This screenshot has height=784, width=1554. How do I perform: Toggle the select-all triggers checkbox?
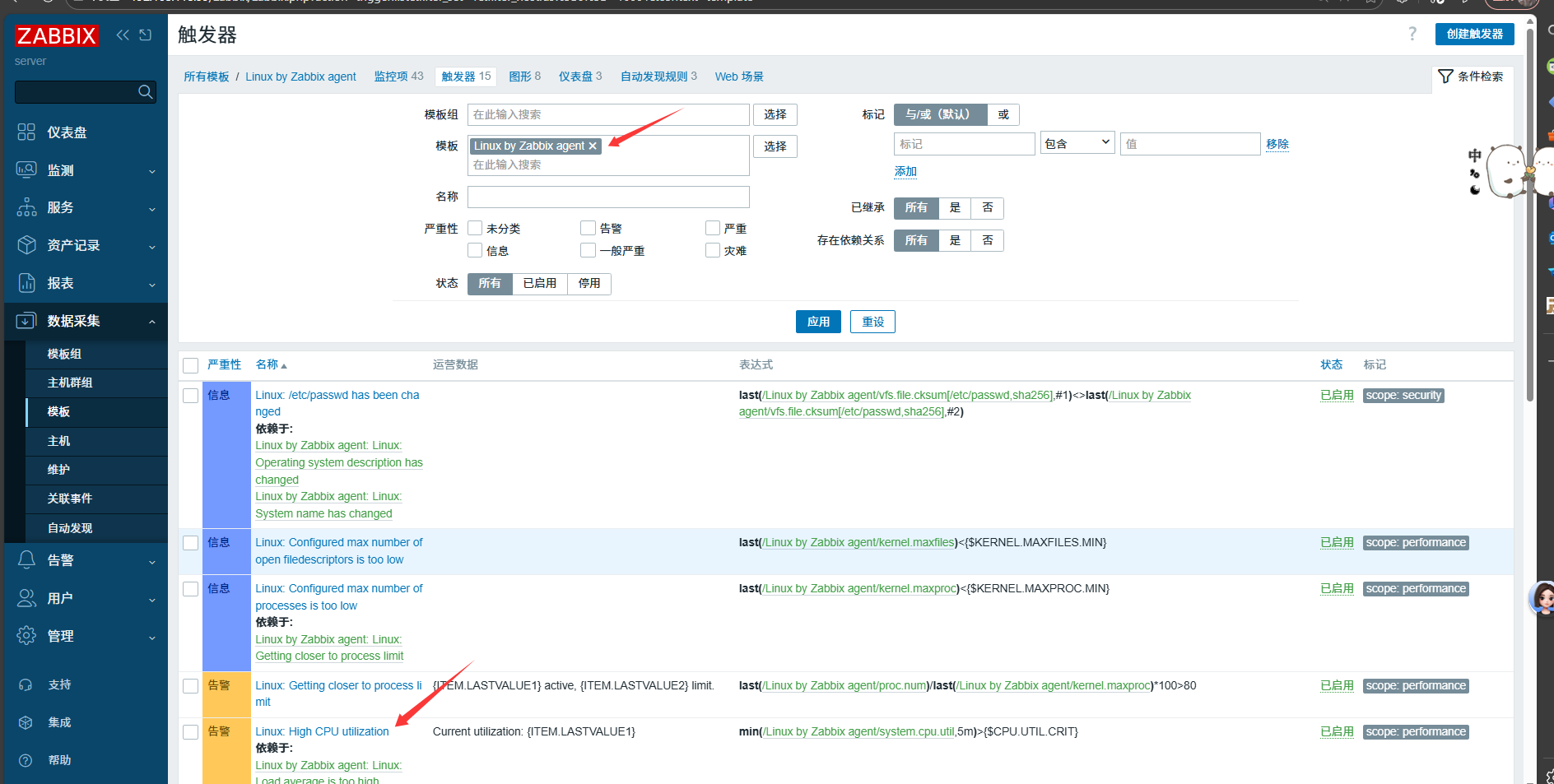point(191,365)
